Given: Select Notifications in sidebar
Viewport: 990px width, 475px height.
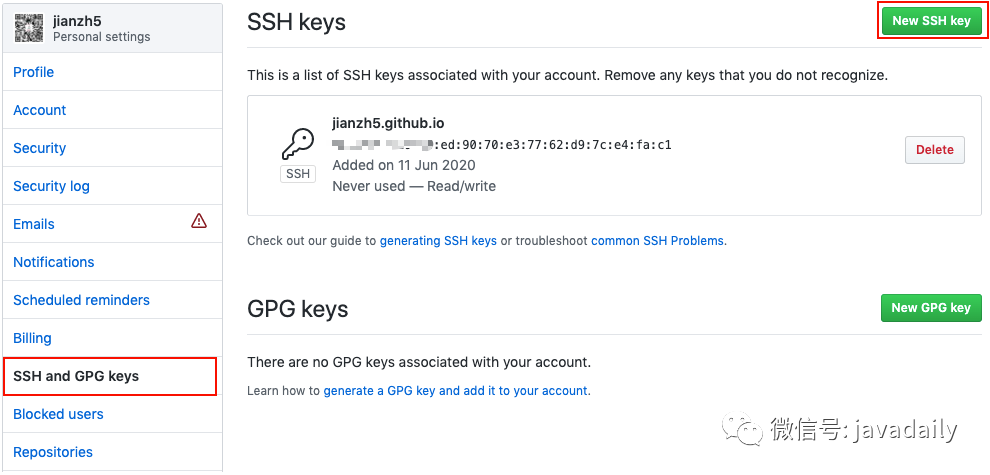Looking at the screenshot, I should (x=54, y=262).
